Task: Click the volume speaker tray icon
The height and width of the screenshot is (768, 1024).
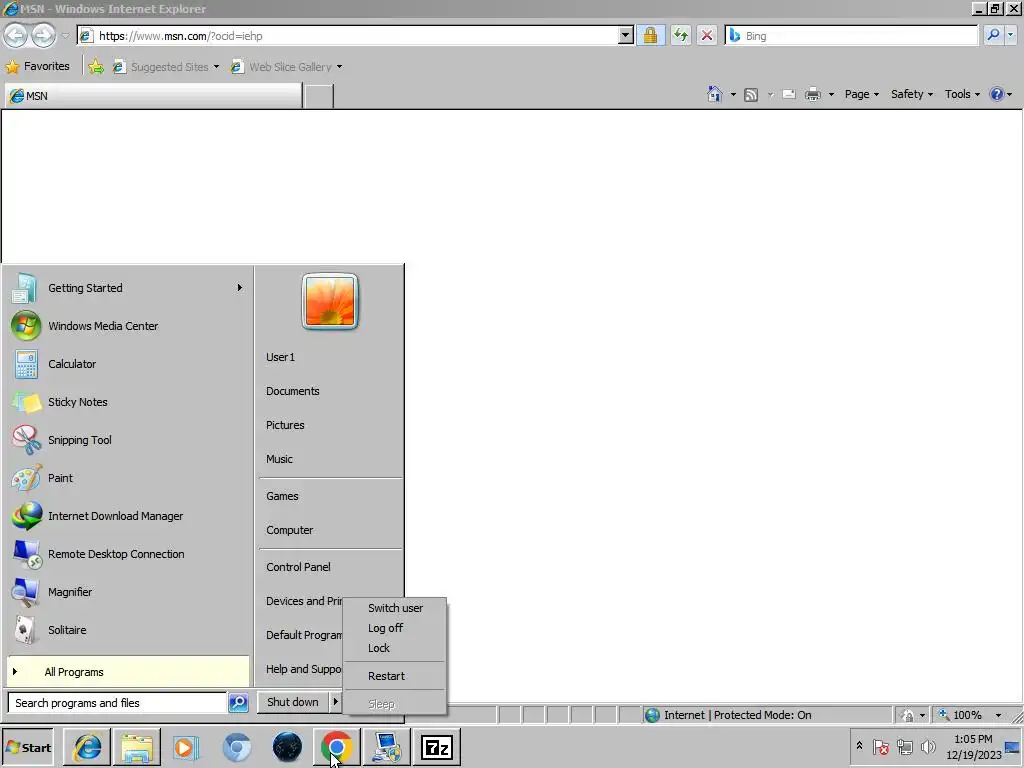Action: tap(927, 746)
